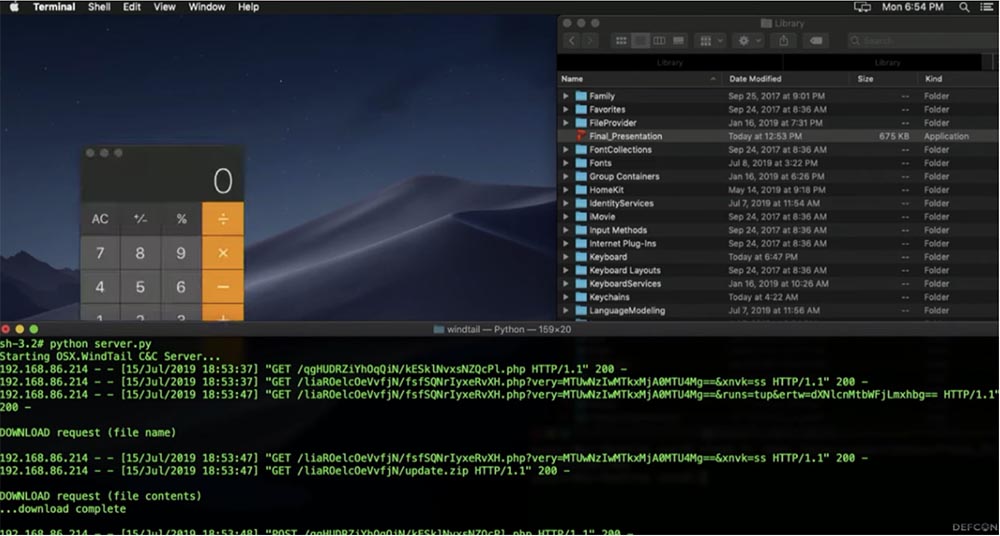1000x536 pixels.
Task: Click the 8 key on Calculator
Action: tap(140, 253)
